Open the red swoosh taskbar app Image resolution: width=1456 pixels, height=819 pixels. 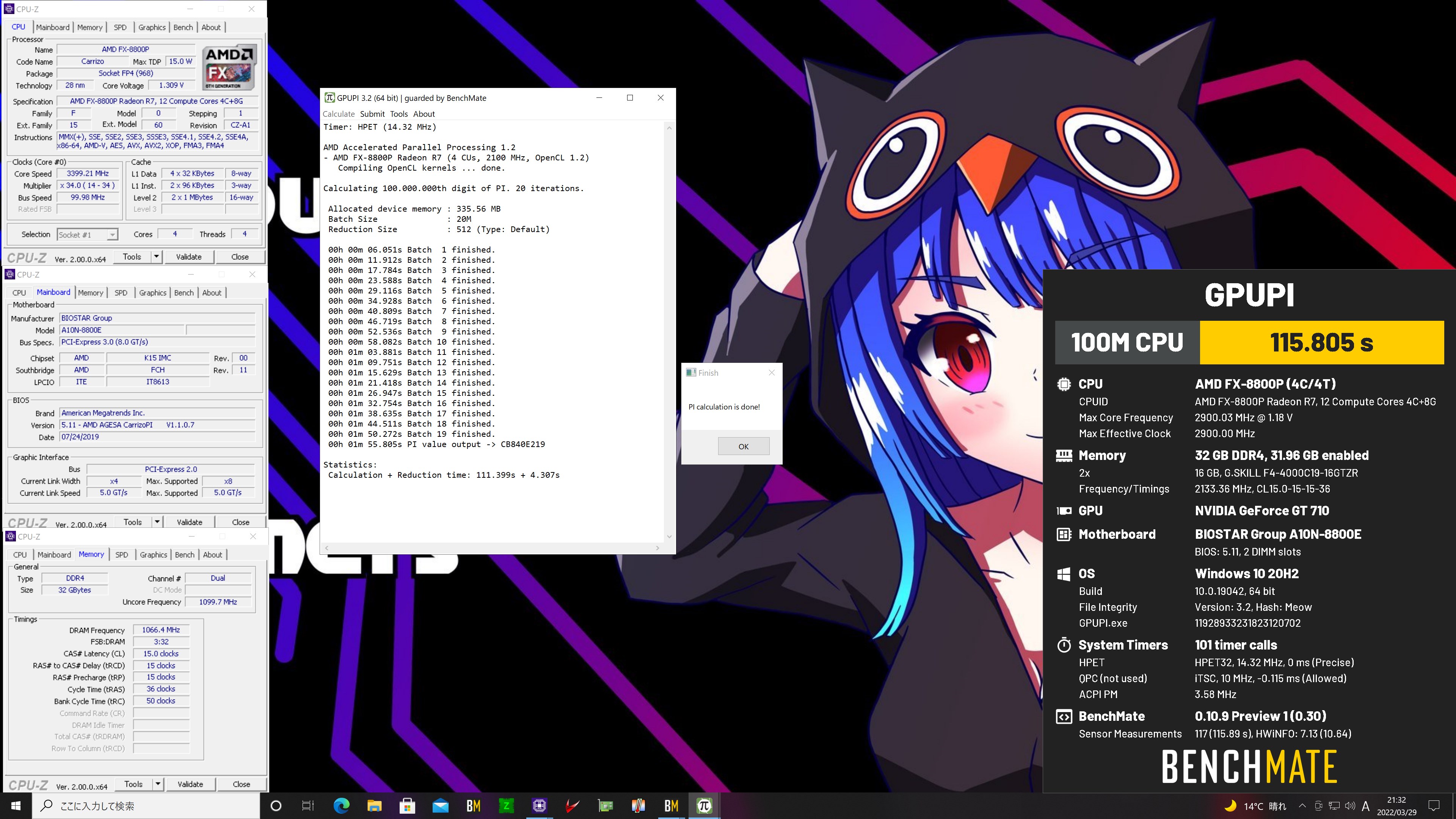tap(572, 806)
